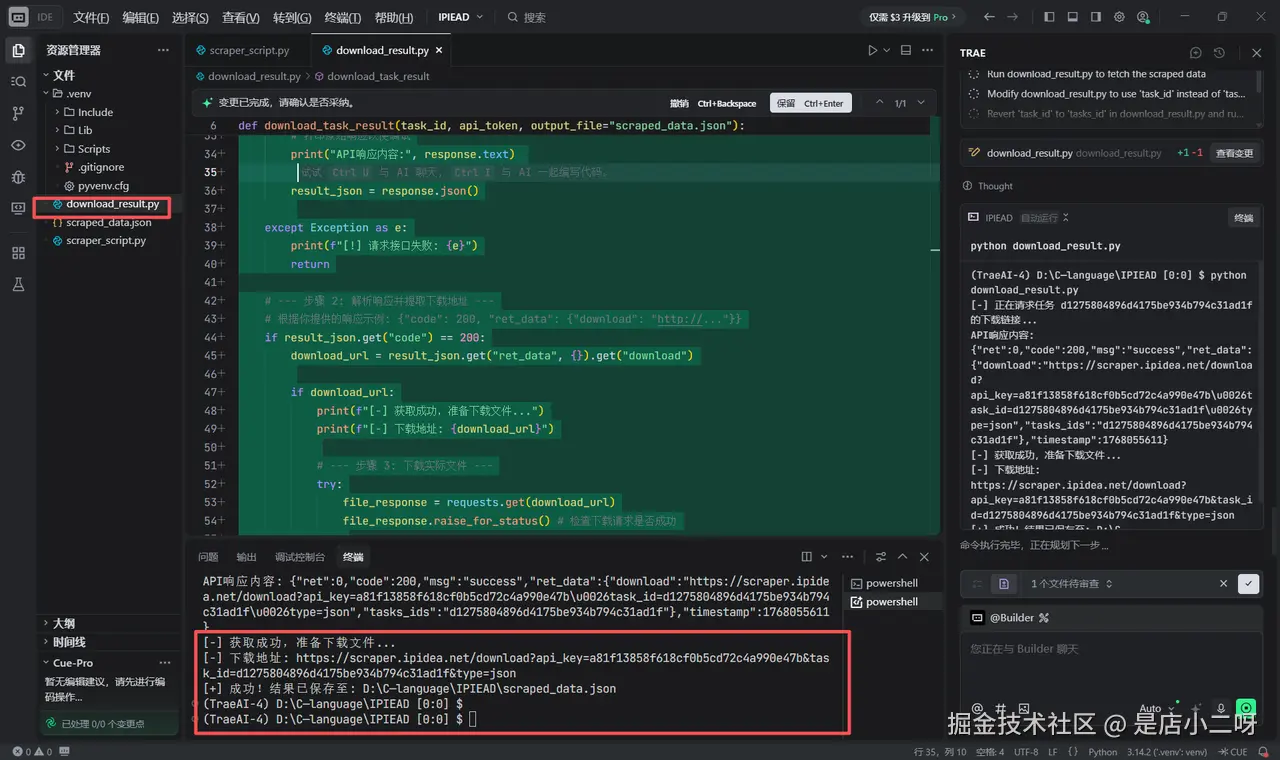
Task: Navigate back with the left arrow
Action: (x=989, y=17)
